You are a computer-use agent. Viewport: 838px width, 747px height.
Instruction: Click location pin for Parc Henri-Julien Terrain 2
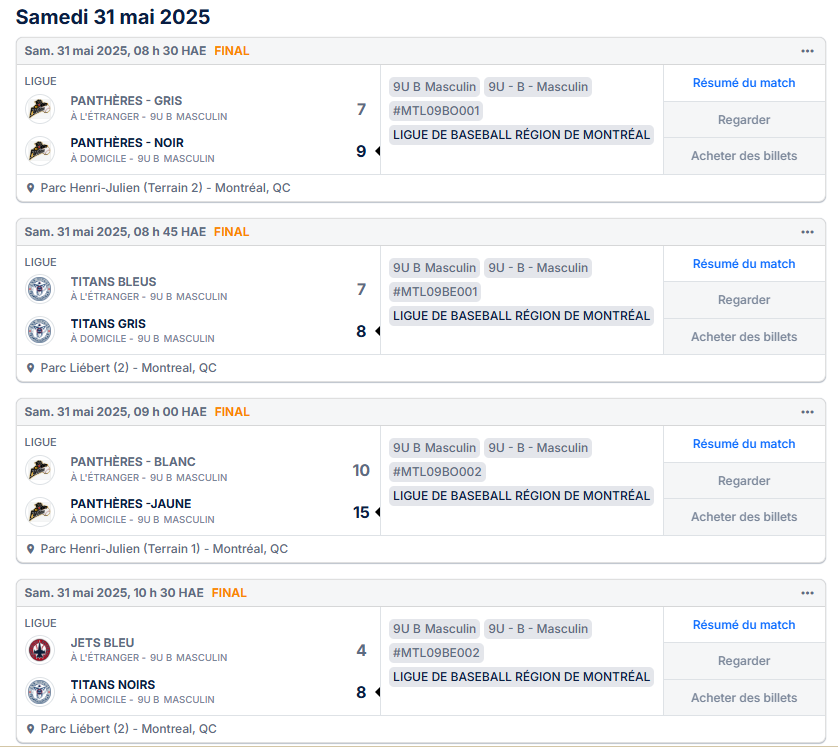[30, 188]
